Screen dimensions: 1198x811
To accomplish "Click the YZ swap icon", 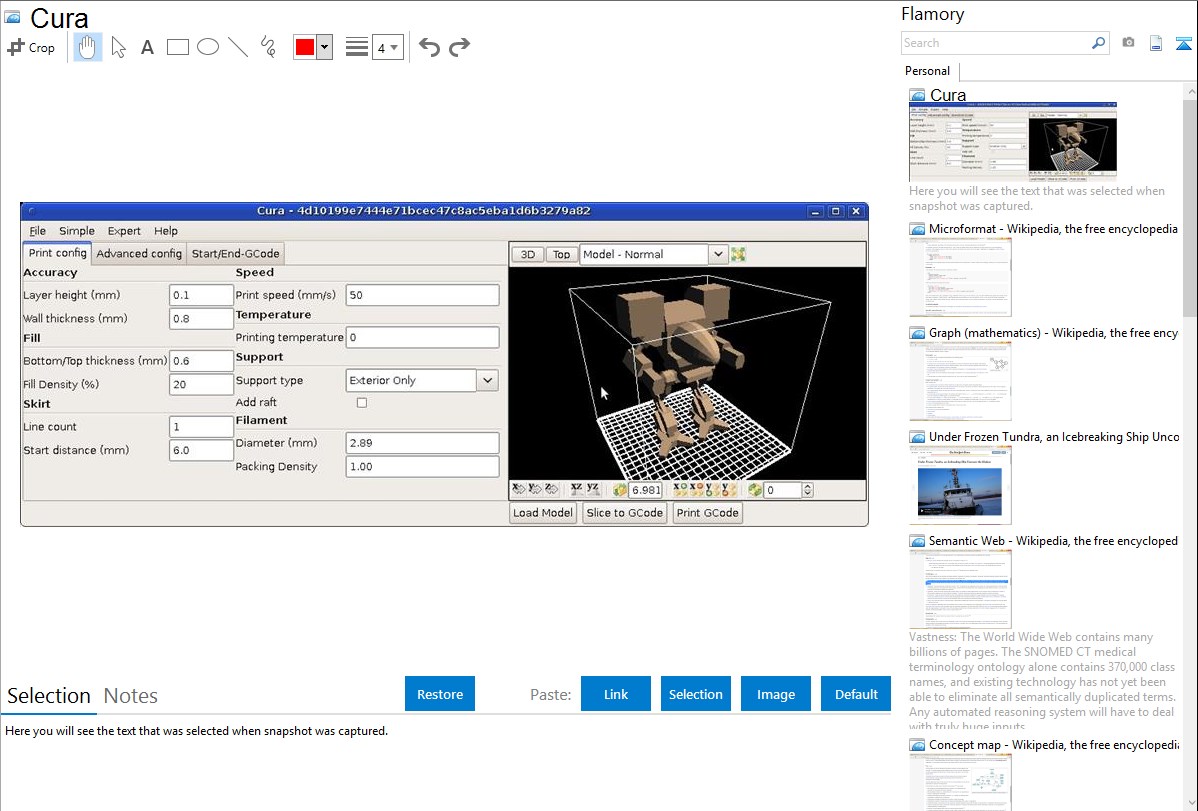I will 593,490.
